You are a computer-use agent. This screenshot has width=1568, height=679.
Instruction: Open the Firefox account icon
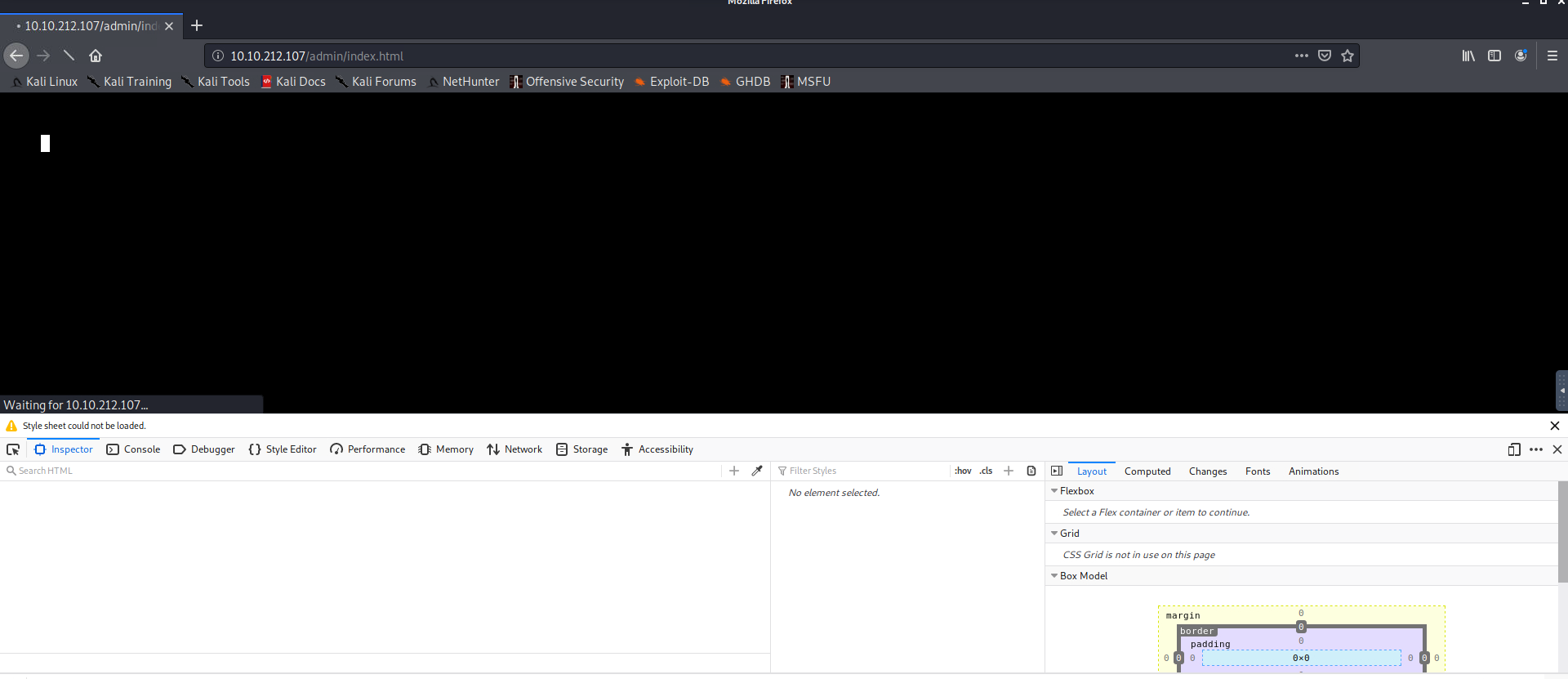[1521, 56]
